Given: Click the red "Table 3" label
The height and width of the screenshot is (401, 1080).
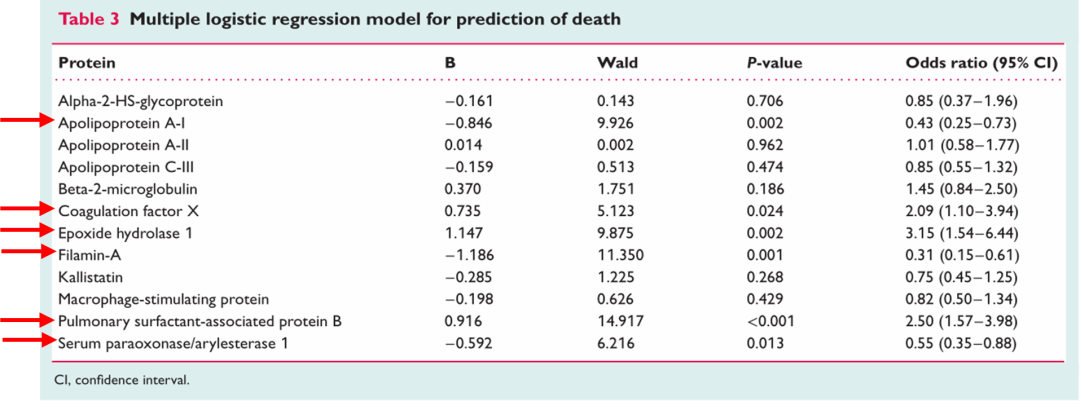Looking at the screenshot, I should coord(90,19).
